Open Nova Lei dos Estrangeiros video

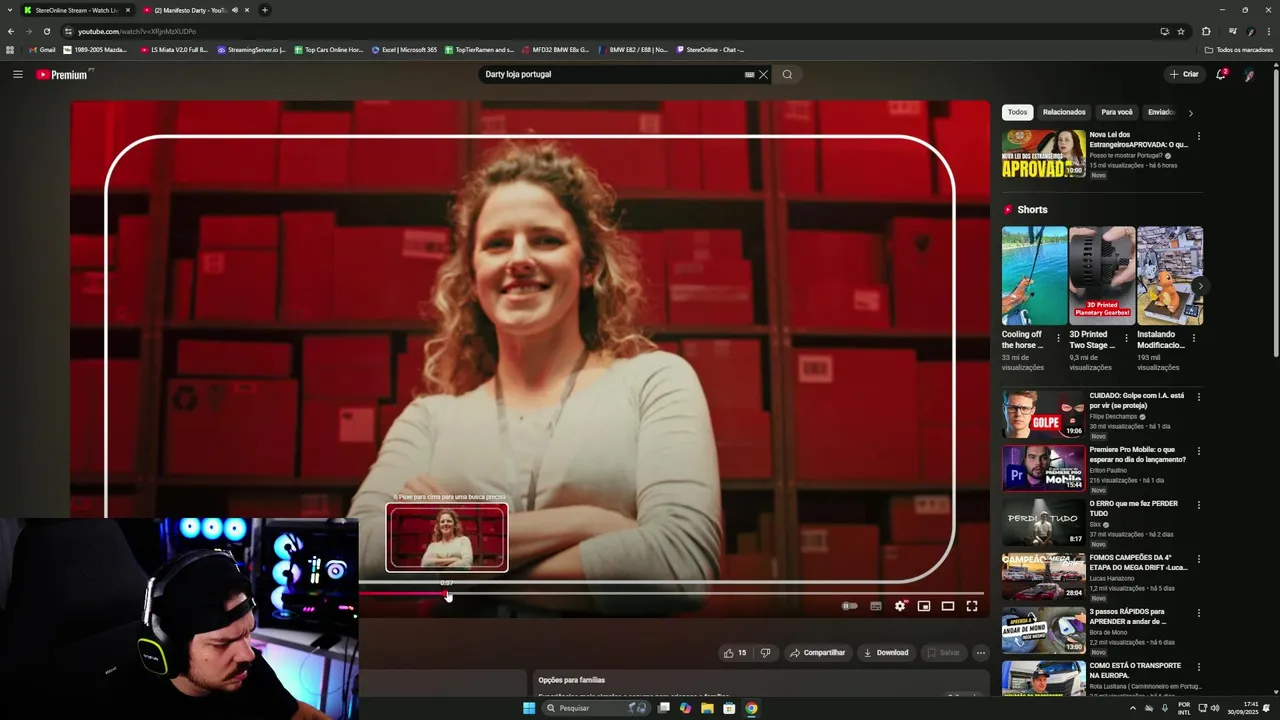click(x=1044, y=153)
